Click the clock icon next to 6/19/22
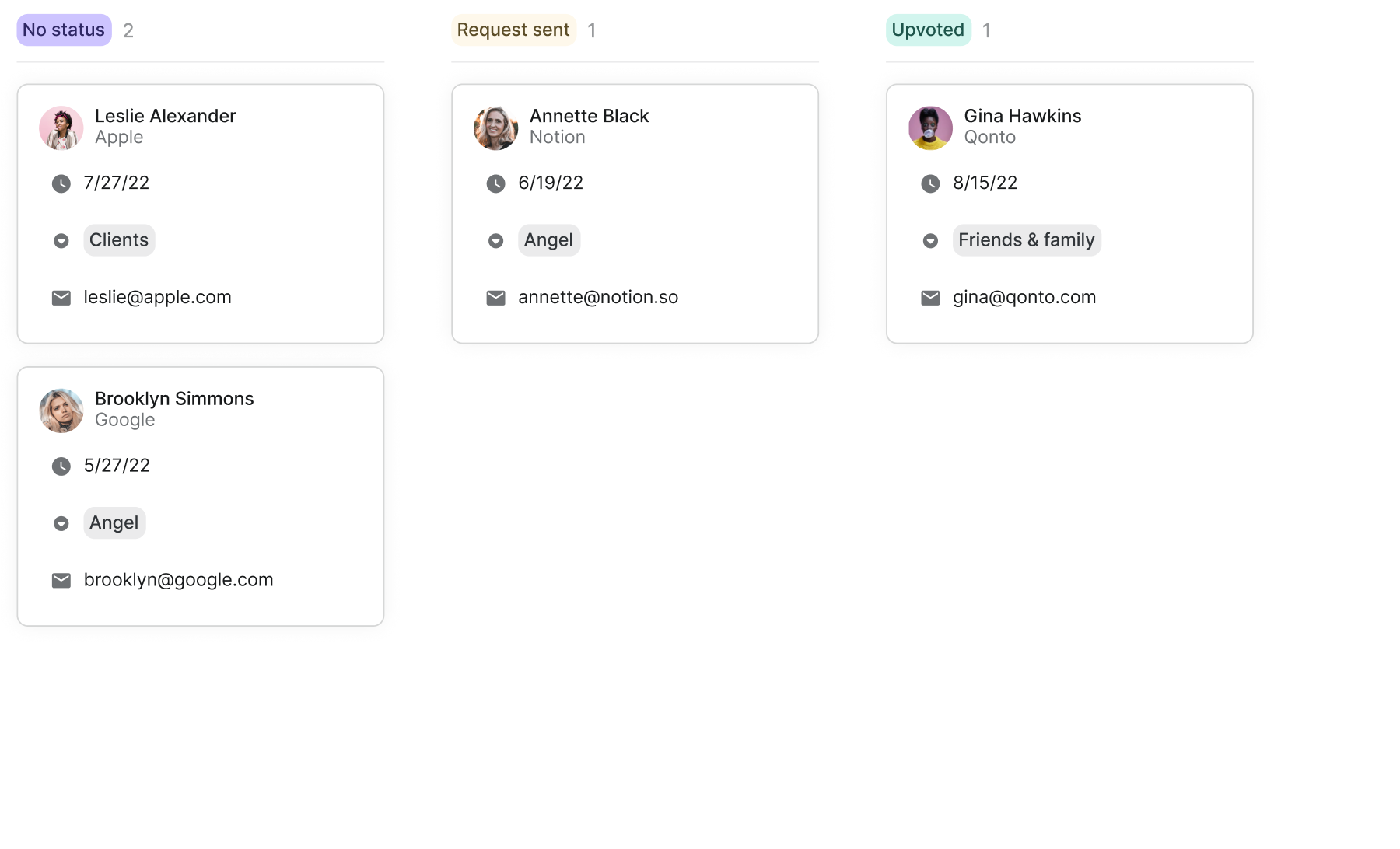 click(x=496, y=183)
